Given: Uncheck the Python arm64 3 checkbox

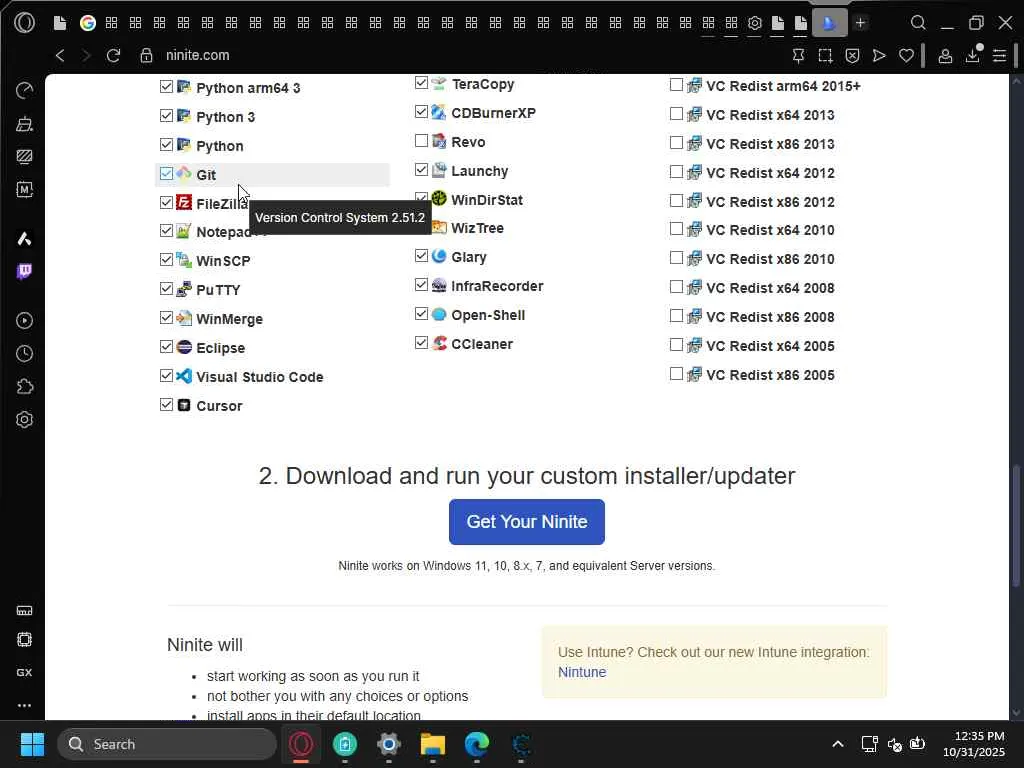Looking at the screenshot, I should tap(167, 87).
